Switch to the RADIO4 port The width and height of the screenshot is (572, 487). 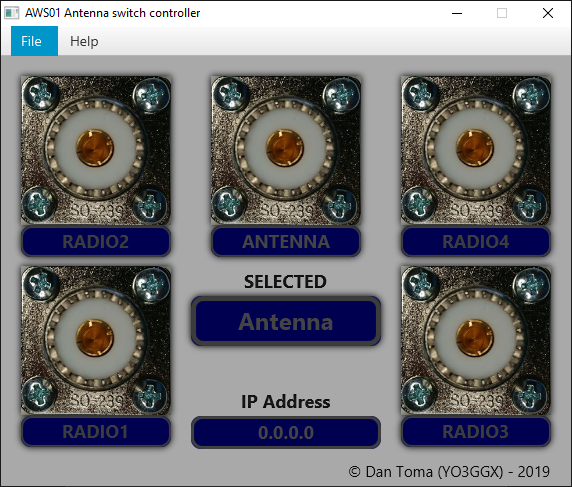point(476,241)
